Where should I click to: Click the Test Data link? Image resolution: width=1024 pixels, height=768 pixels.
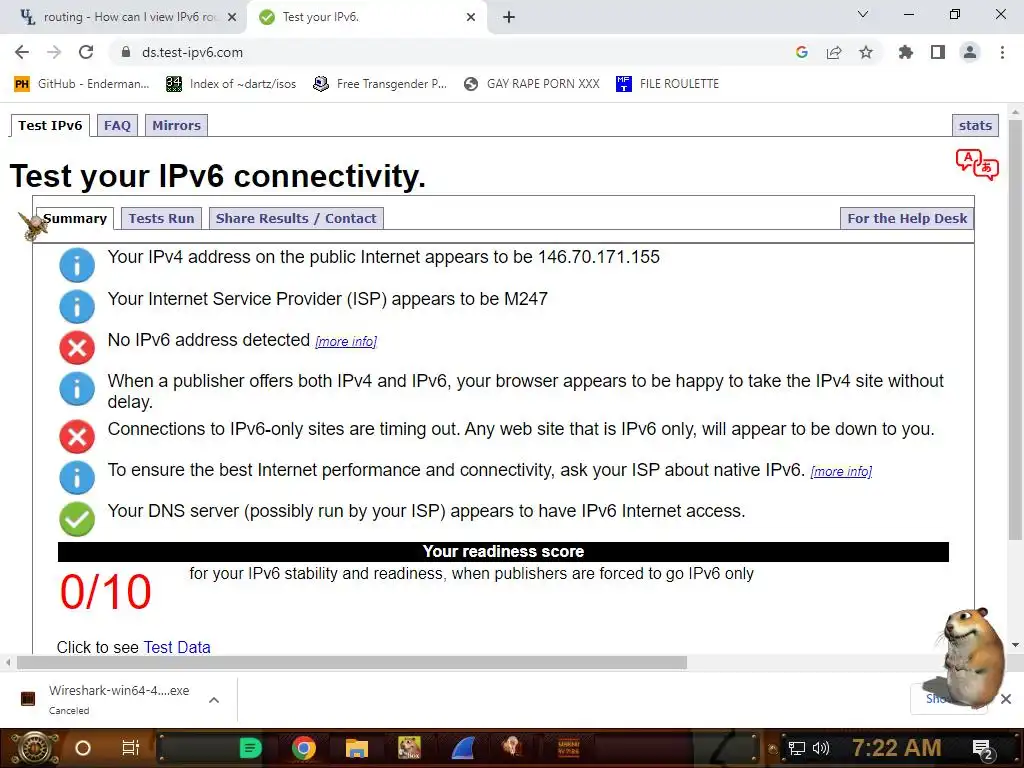pyautogui.click(x=177, y=647)
